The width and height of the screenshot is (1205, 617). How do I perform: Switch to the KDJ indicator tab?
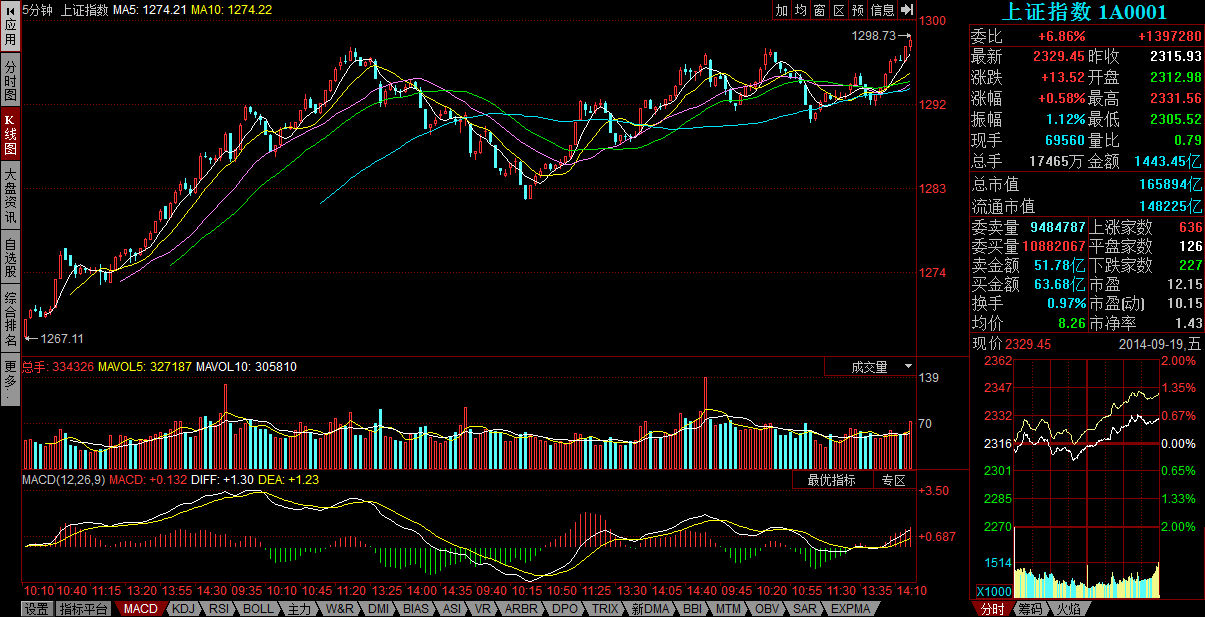tap(183, 608)
